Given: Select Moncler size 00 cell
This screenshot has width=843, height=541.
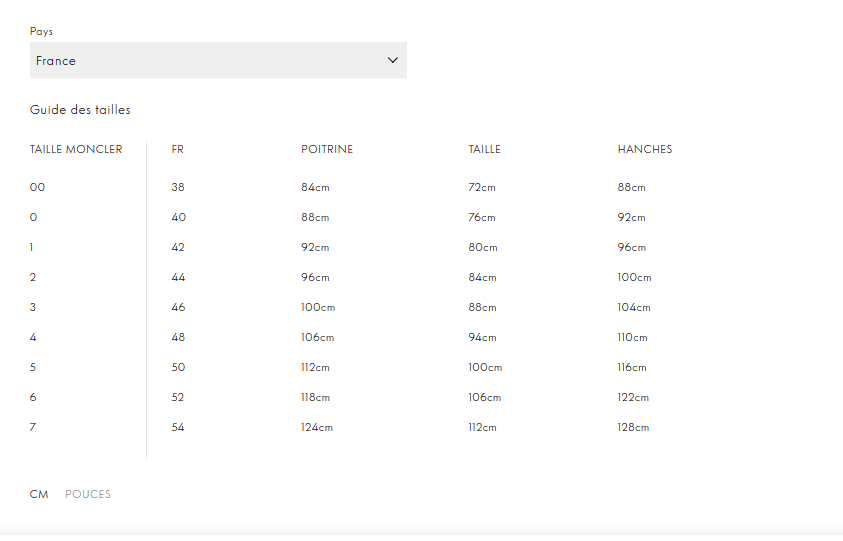Looking at the screenshot, I should tap(37, 187).
